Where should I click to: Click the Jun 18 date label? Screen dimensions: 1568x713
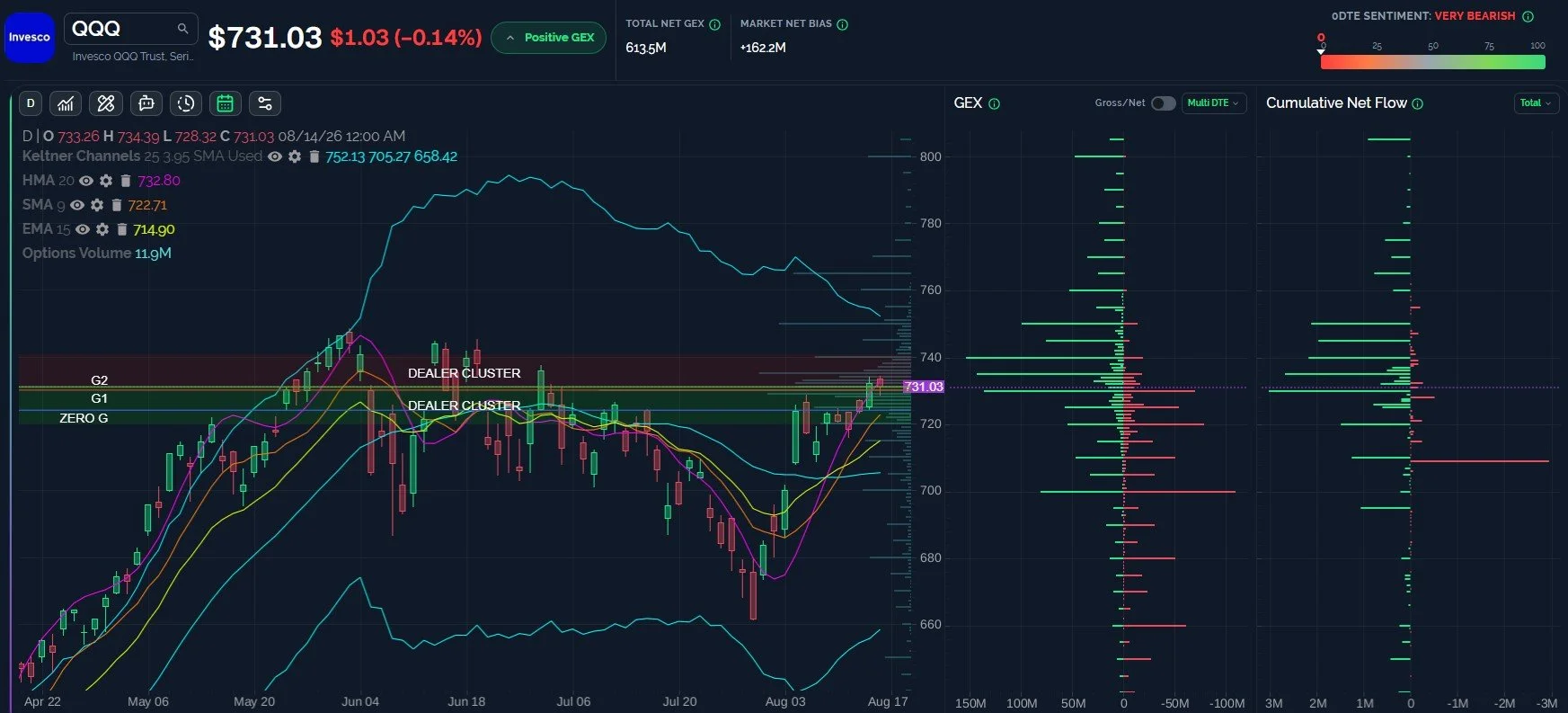(466, 701)
